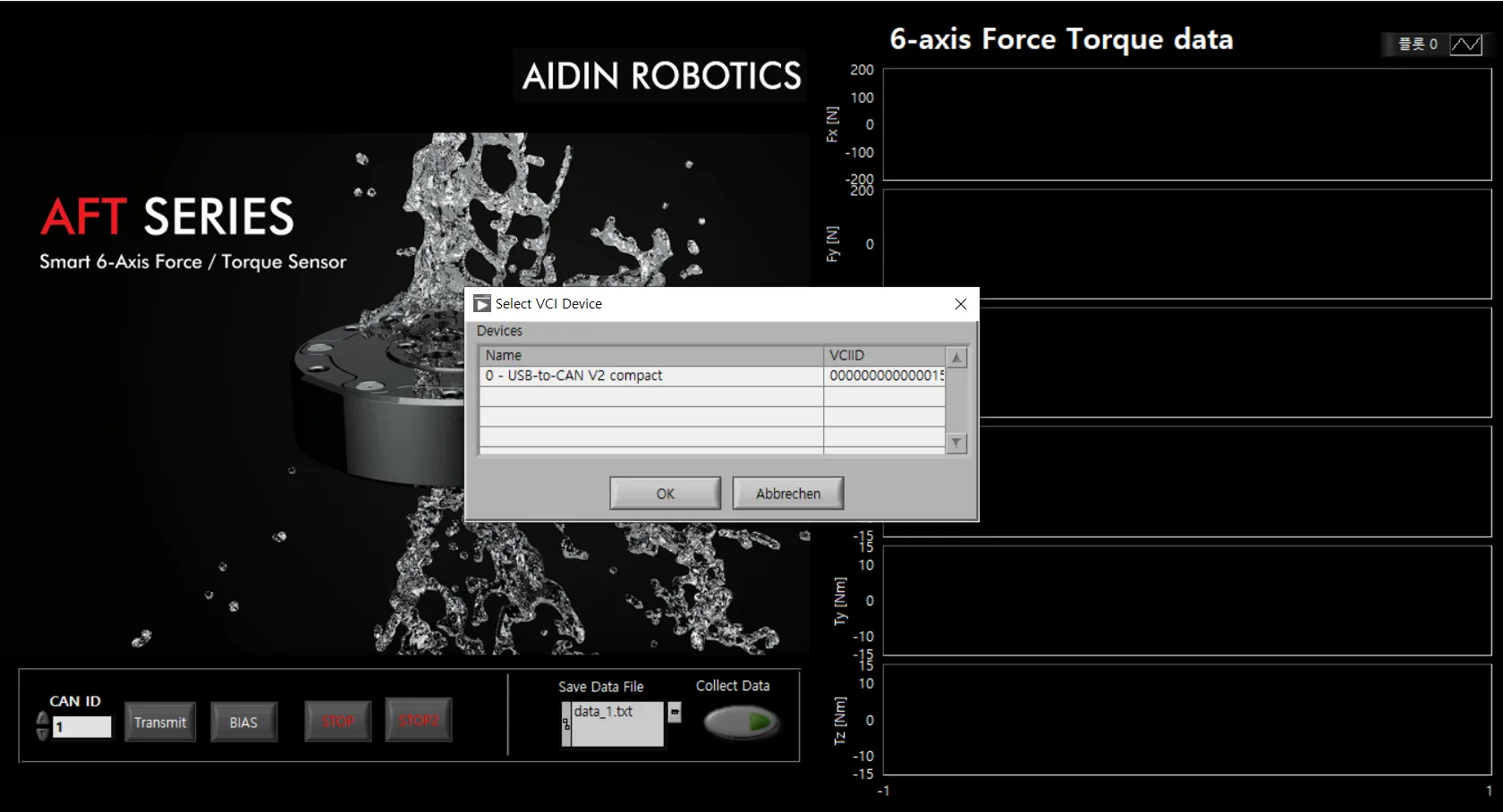Click the Fx graph plot area

coord(1187,124)
